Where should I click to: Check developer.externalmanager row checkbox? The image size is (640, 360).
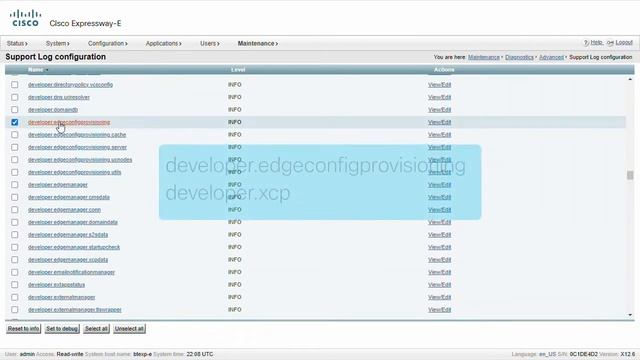tap(15, 297)
